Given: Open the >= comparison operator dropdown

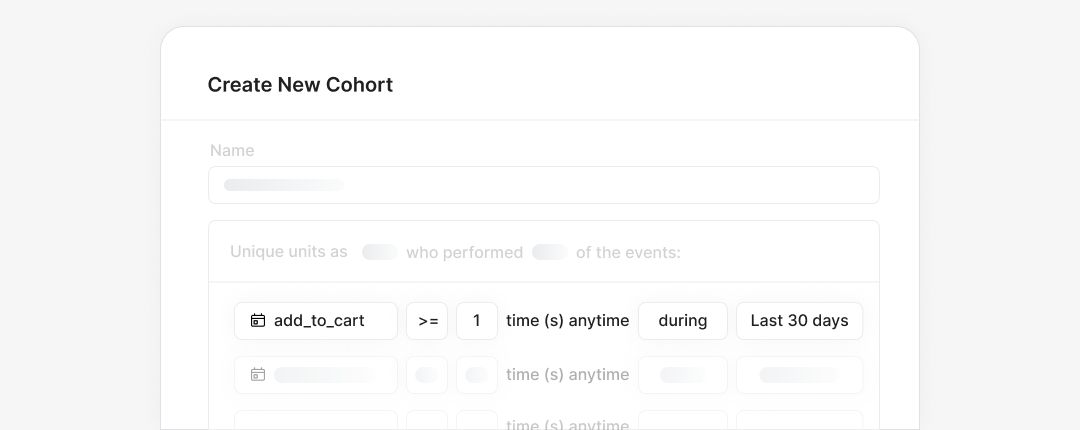Looking at the screenshot, I should point(427,321).
